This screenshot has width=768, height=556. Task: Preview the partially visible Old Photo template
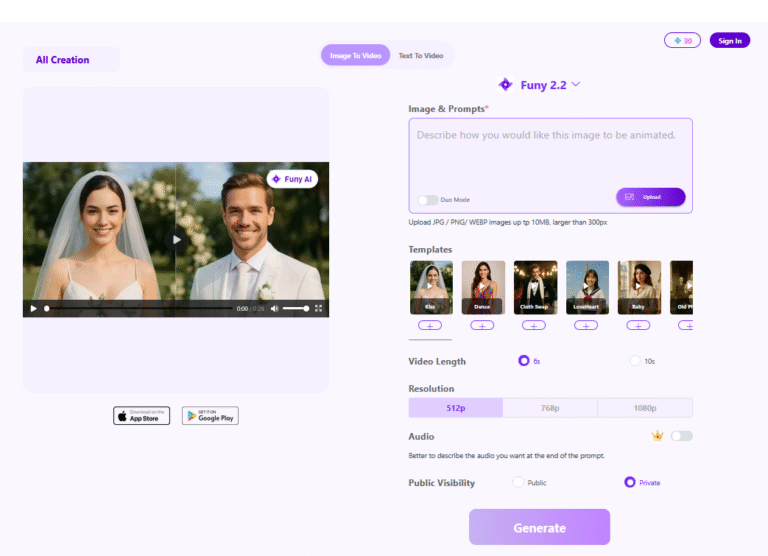(681, 287)
